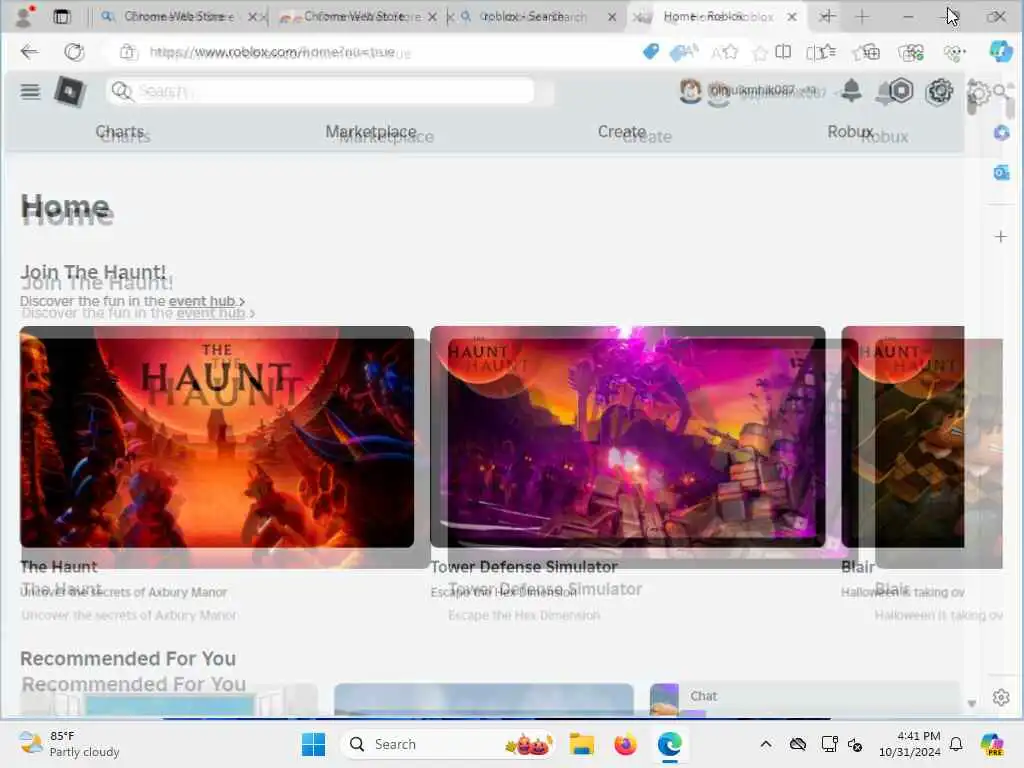This screenshot has width=1024, height=768.
Task: Click the address bar URL
Action: [x=272, y=52]
